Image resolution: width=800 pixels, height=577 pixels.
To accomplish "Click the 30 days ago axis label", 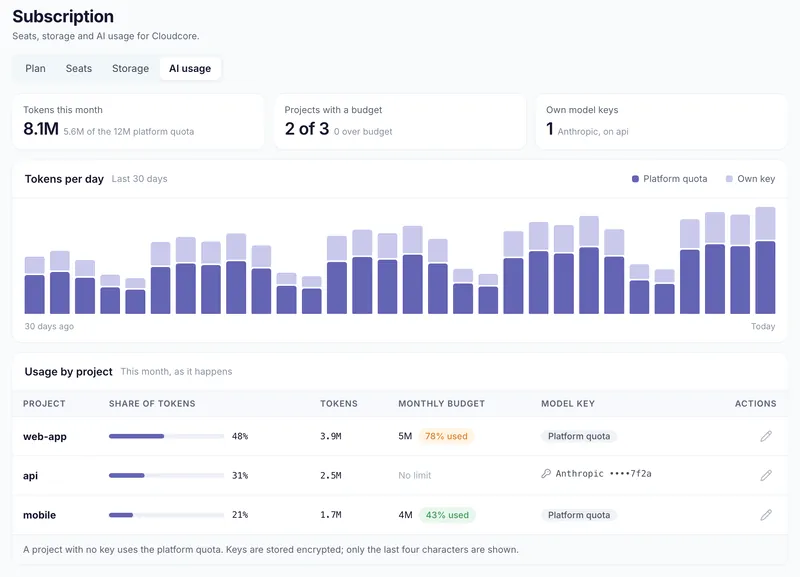I will (49, 327).
